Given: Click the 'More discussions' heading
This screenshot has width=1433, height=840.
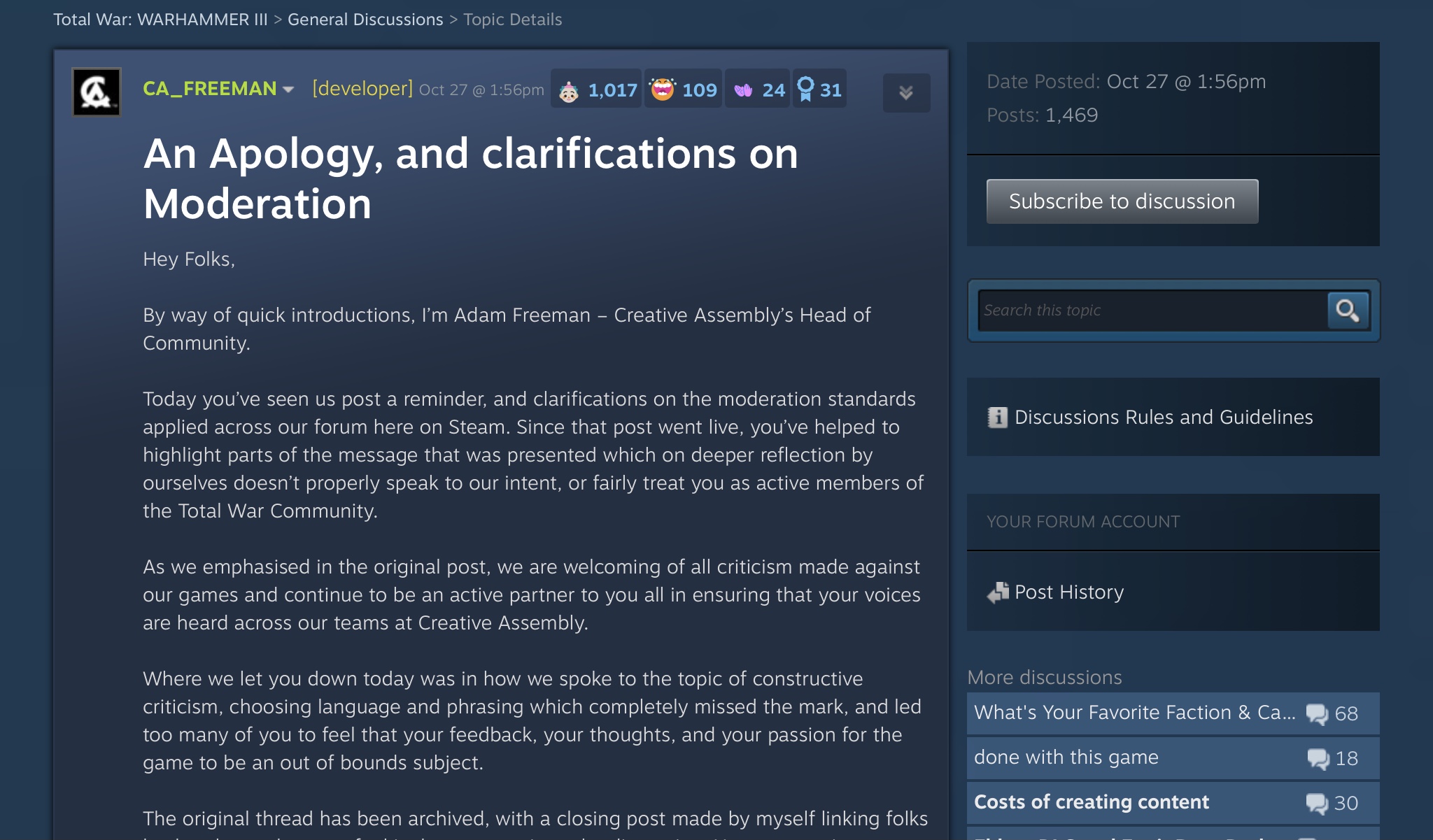Looking at the screenshot, I should 1045,678.
